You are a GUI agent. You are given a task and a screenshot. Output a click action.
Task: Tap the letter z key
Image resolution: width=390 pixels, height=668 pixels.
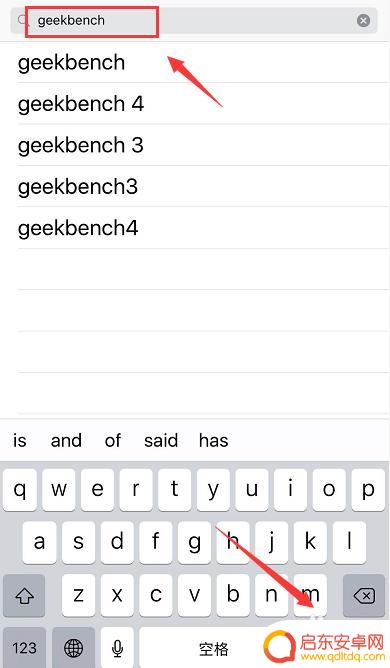78,595
